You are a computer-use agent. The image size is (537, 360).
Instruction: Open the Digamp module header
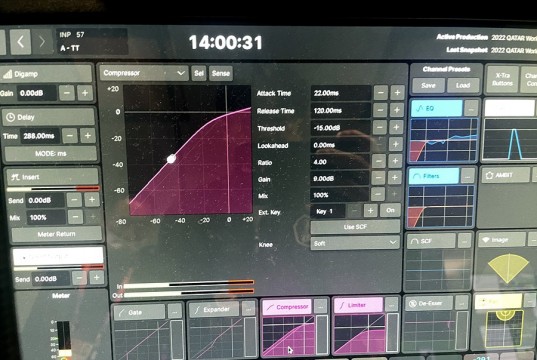[x=46, y=74]
